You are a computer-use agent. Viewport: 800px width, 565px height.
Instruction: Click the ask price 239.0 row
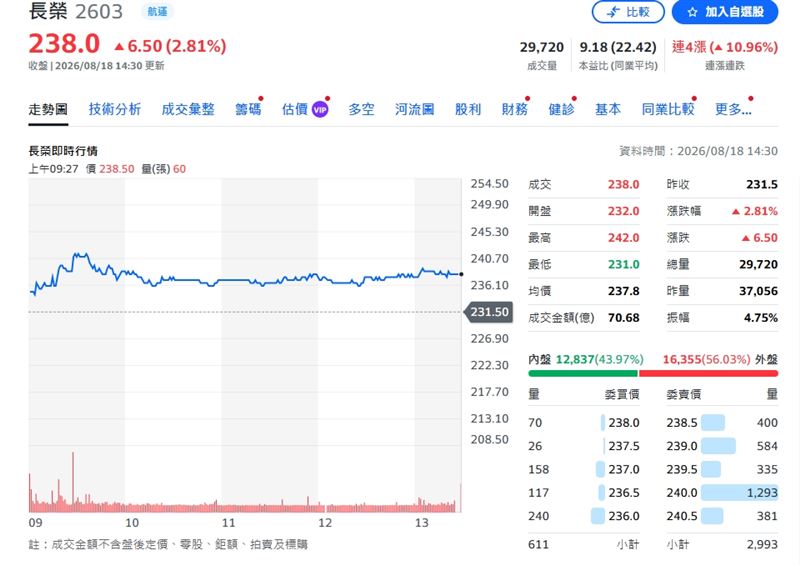[722, 446]
